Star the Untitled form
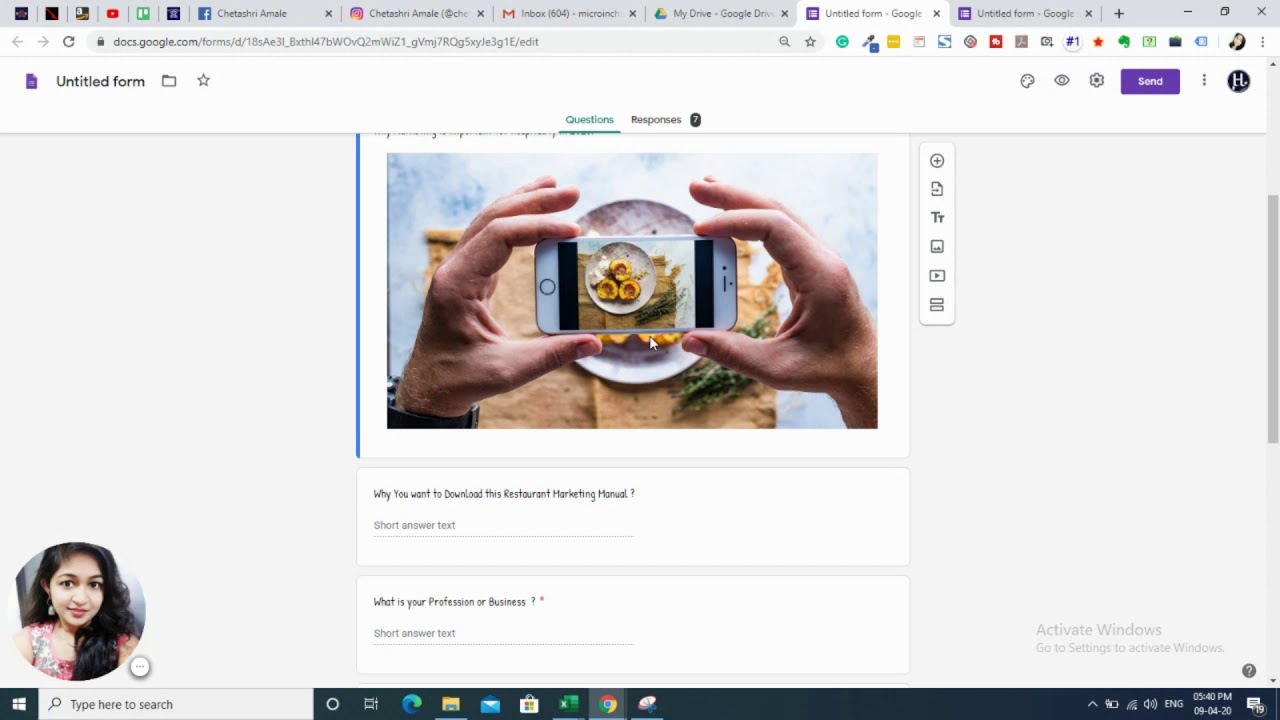The width and height of the screenshot is (1280, 720). click(203, 80)
